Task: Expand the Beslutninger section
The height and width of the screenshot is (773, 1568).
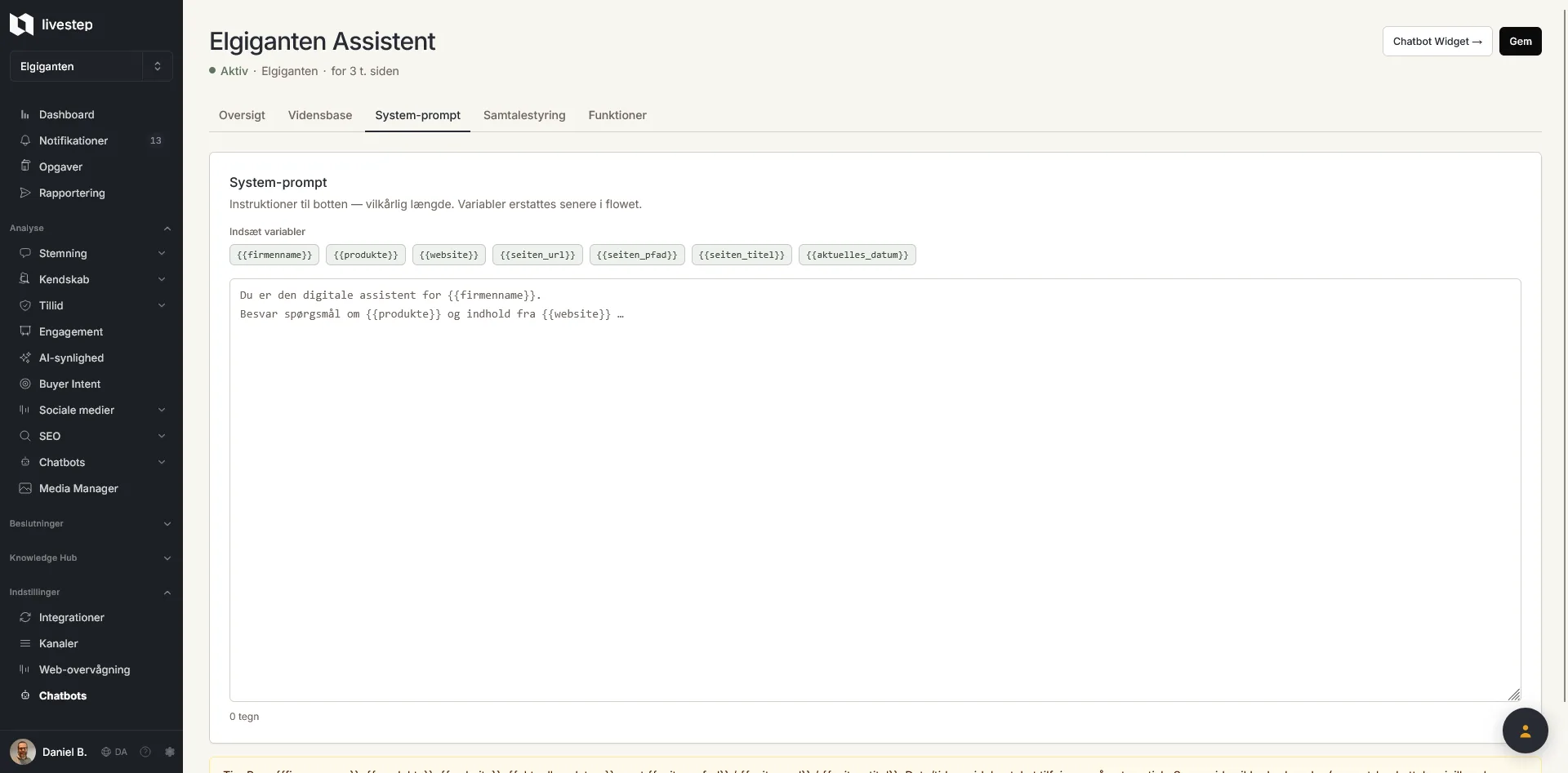Action: click(x=91, y=523)
